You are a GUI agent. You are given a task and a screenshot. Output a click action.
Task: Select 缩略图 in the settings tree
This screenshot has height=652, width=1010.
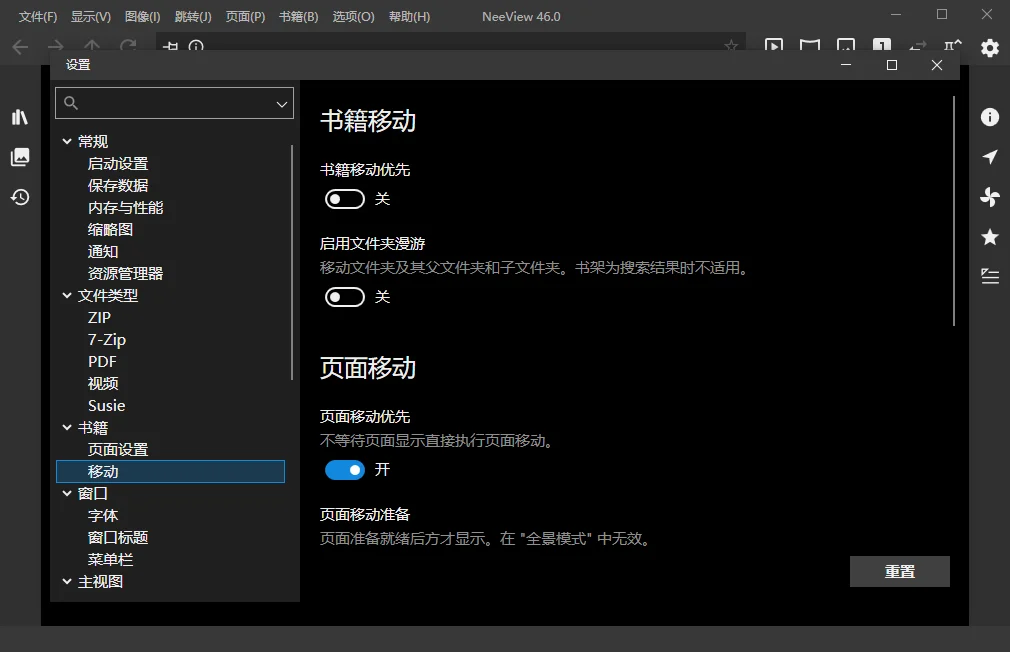click(x=110, y=229)
